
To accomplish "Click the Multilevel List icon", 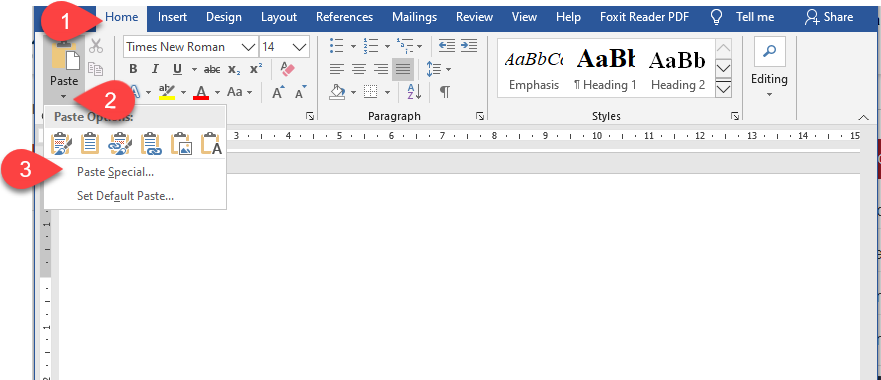I will (405, 46).
